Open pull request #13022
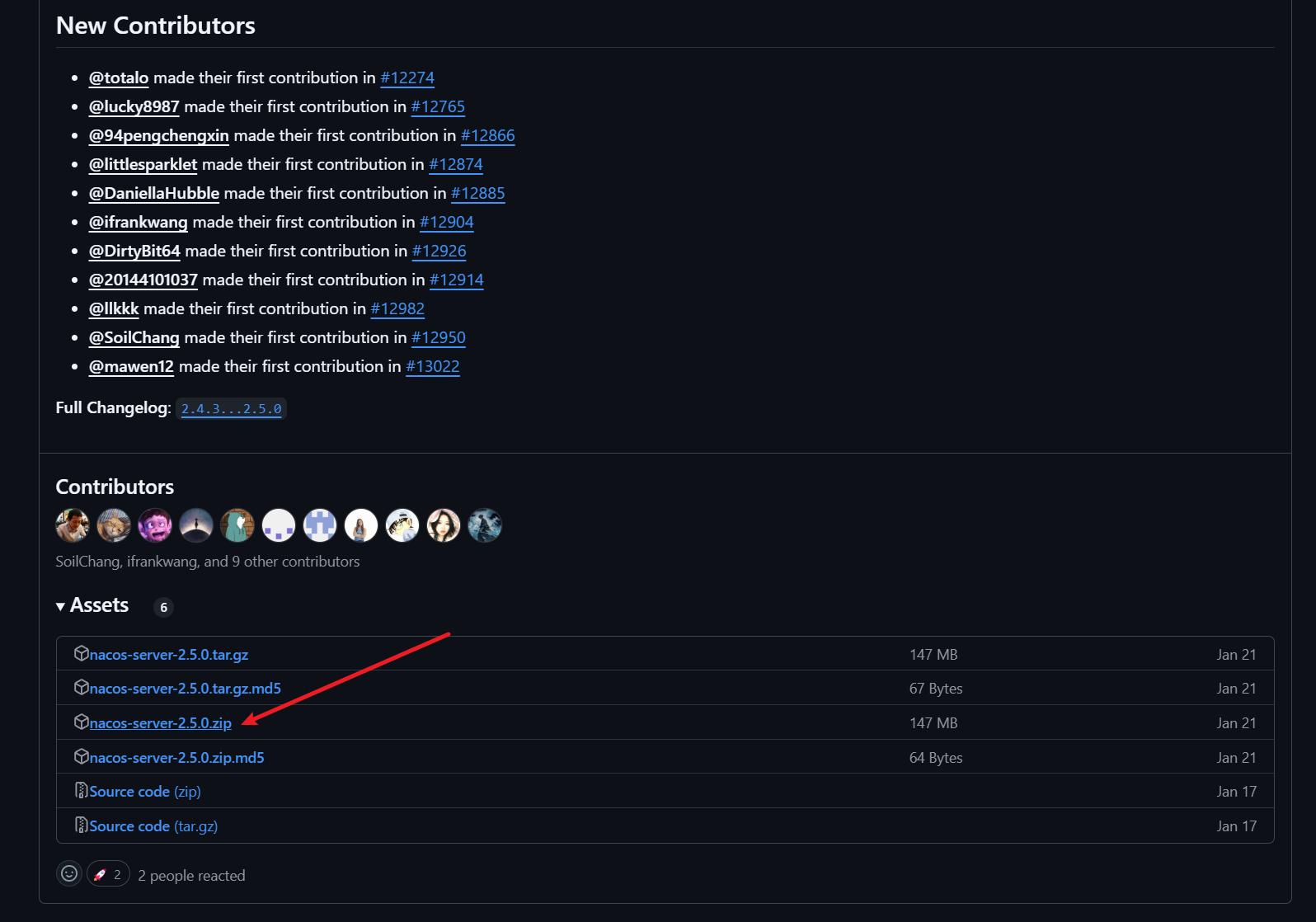The image size is (1316, 922). 433,366
